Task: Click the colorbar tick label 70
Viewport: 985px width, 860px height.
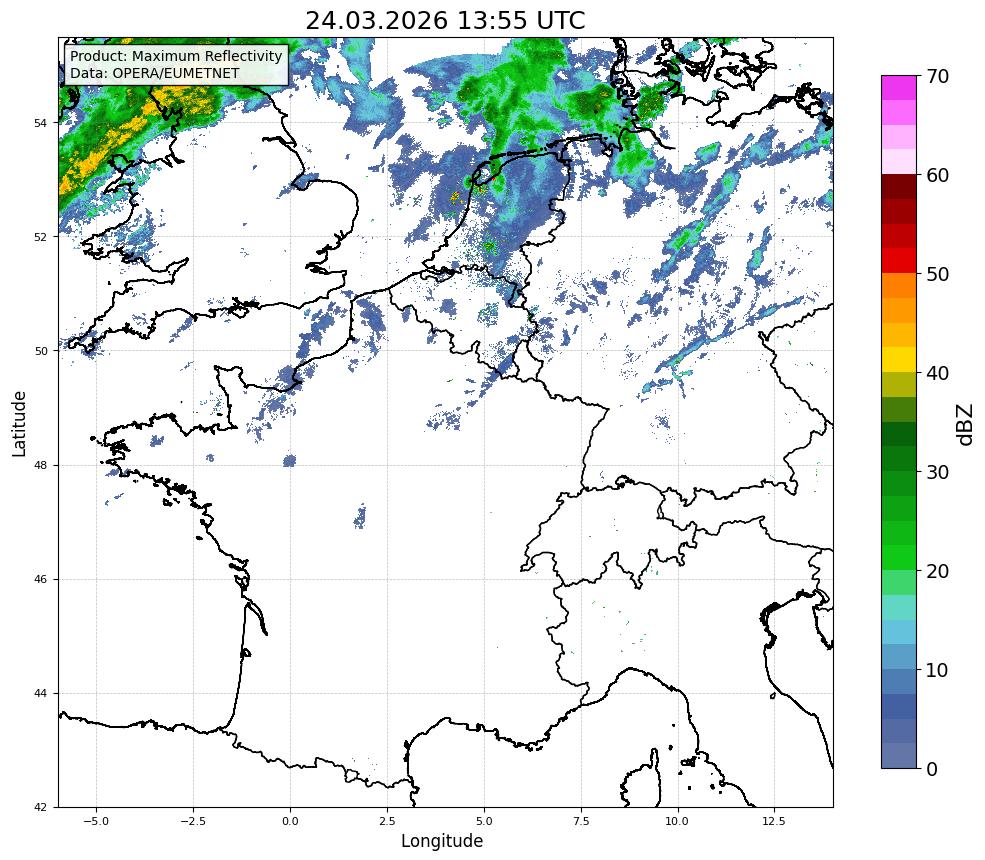Action: tap(937, 77)
